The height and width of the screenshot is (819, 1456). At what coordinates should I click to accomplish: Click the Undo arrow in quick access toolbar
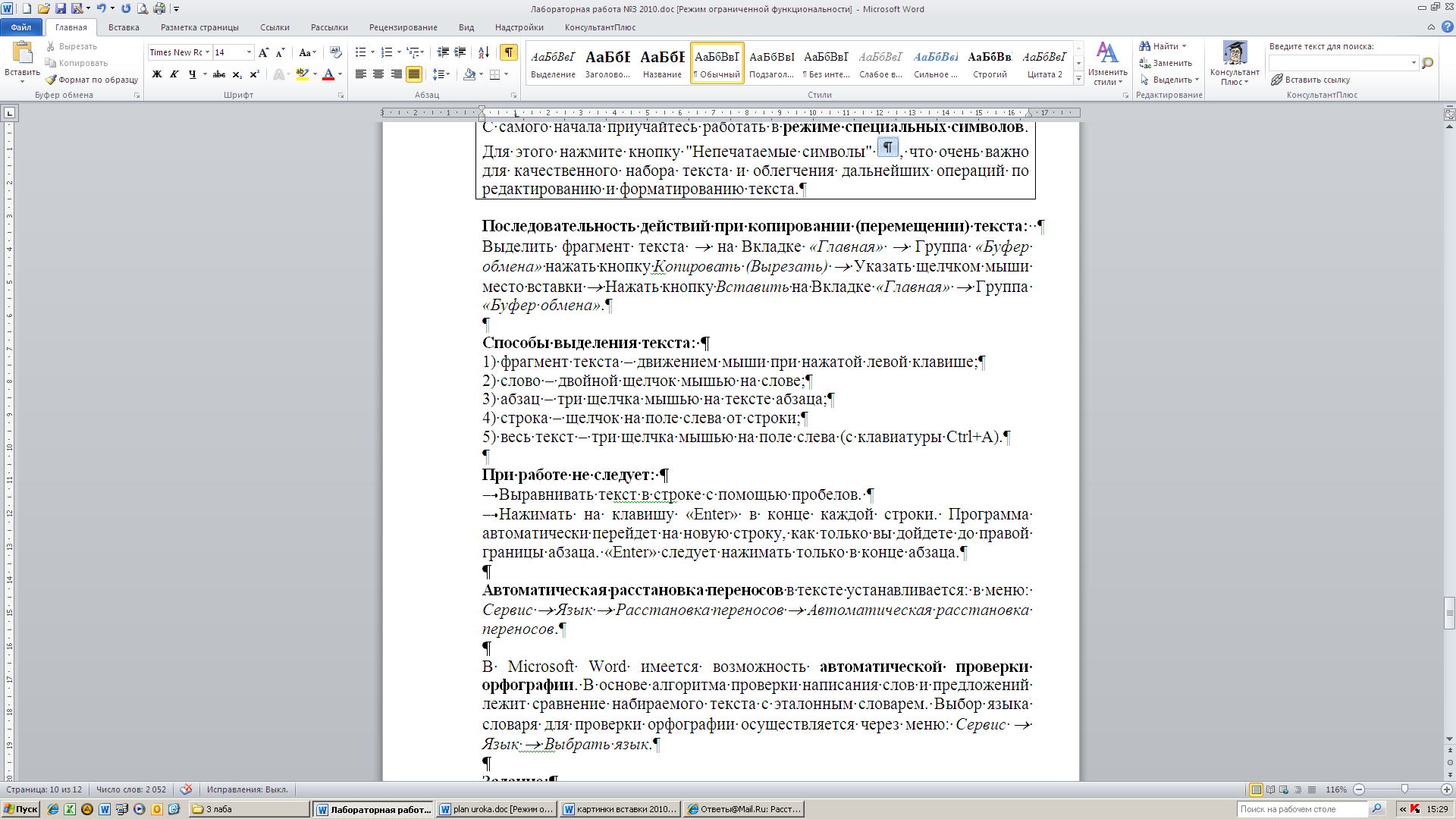tap(101, 8)
